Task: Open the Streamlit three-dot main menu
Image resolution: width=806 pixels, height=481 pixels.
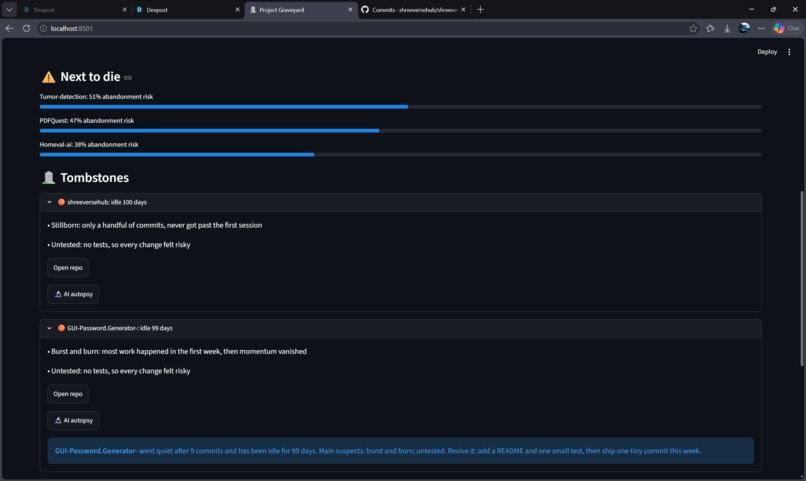Action: [789, 51]
